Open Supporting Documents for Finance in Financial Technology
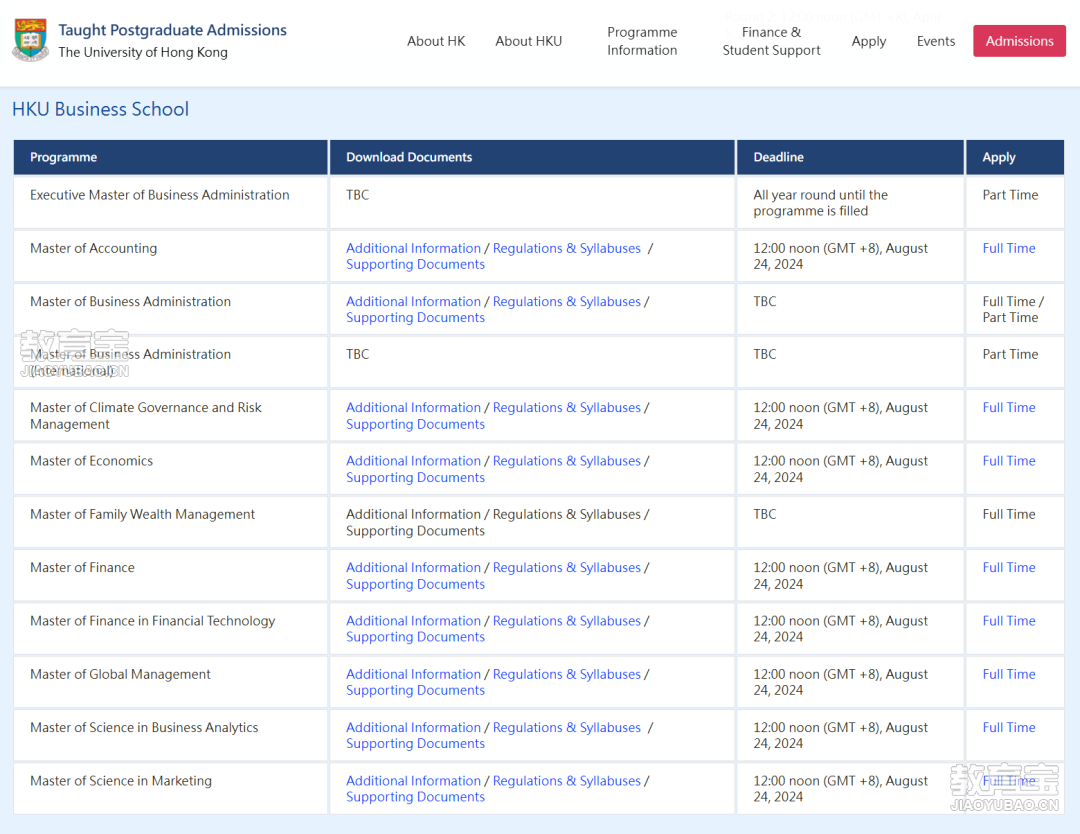1080x834 pixels. (415, 637)
